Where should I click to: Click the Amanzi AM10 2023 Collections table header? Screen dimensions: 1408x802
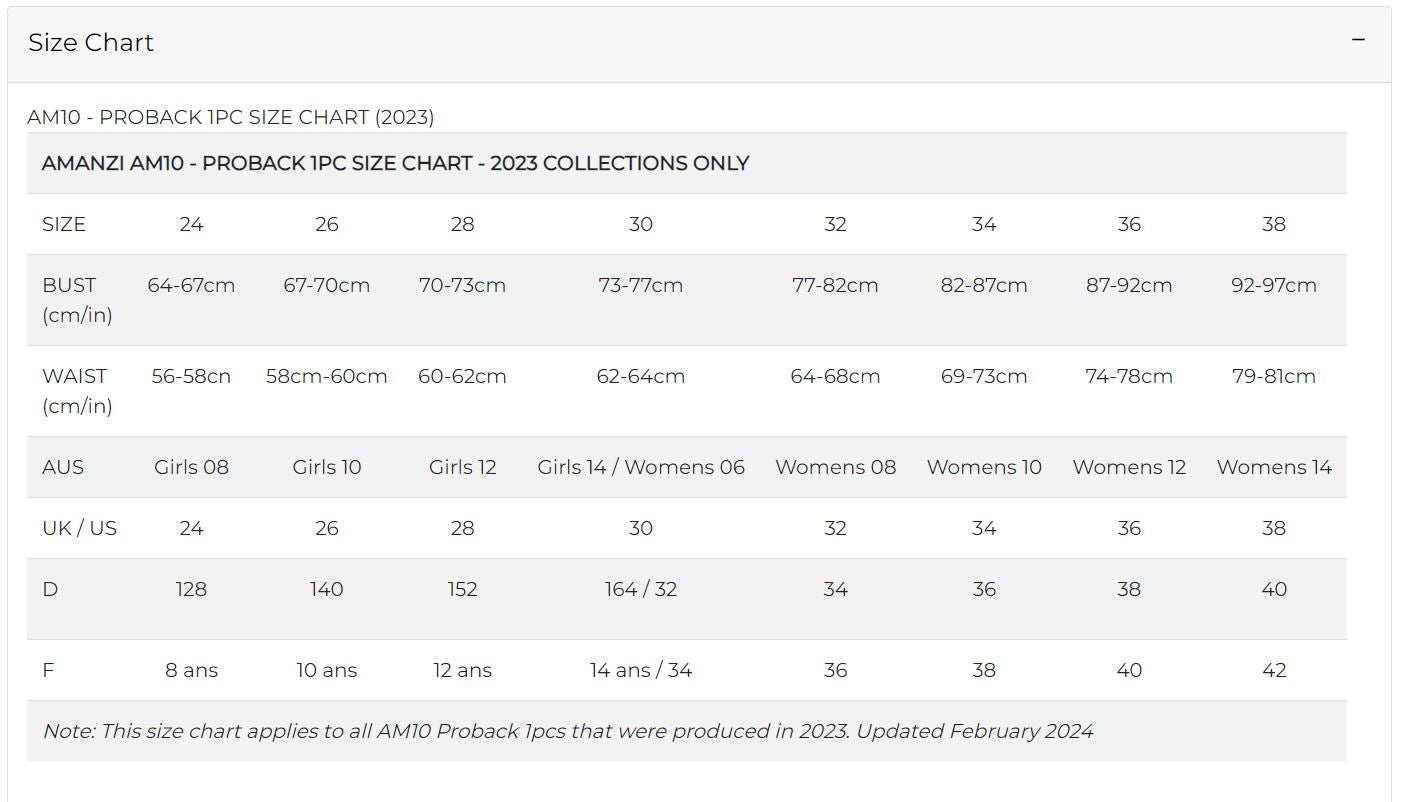(395, 163)
